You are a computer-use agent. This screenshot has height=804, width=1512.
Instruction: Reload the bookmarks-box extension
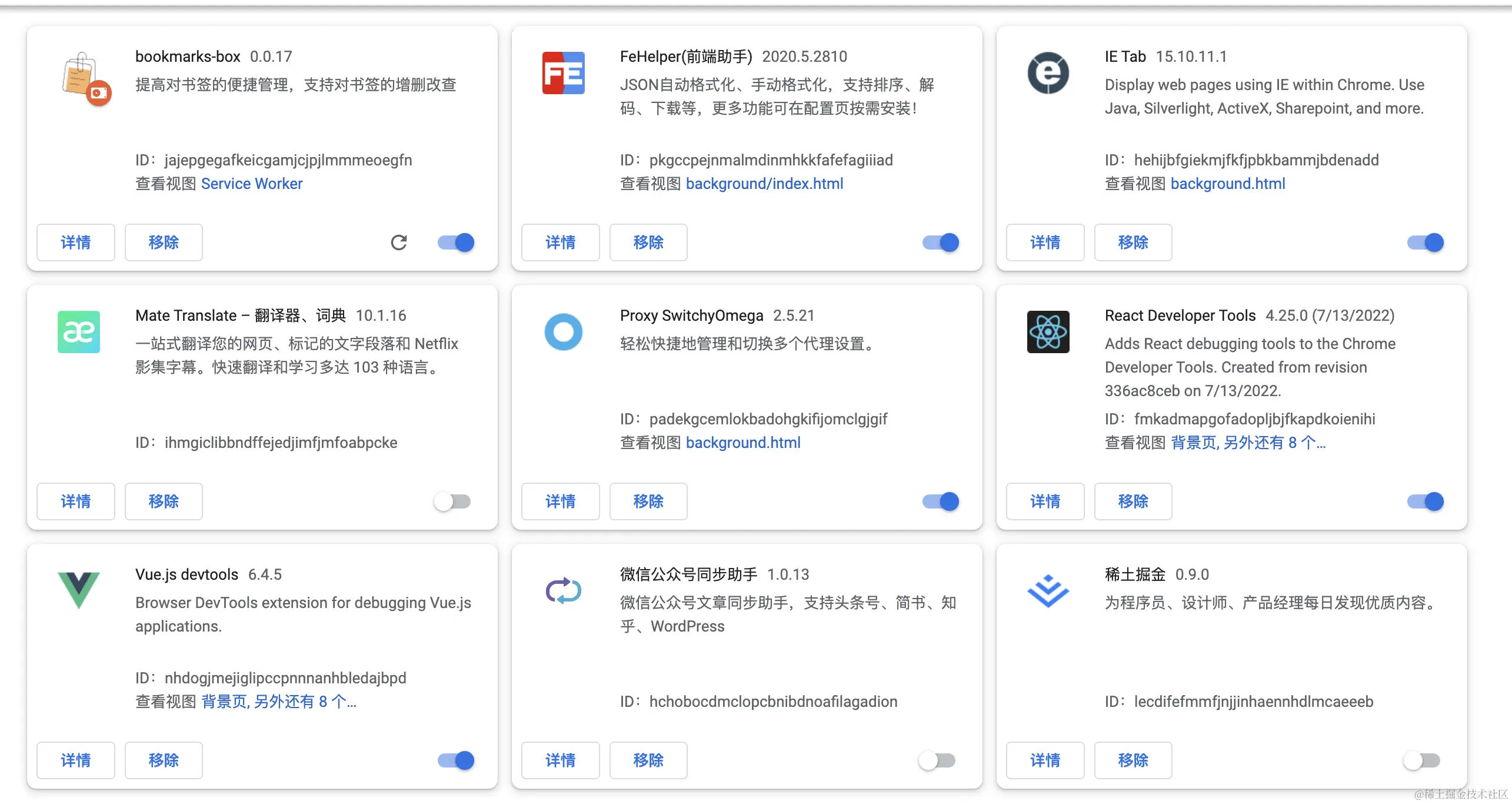pyautogui.click(x=399, y=242)
